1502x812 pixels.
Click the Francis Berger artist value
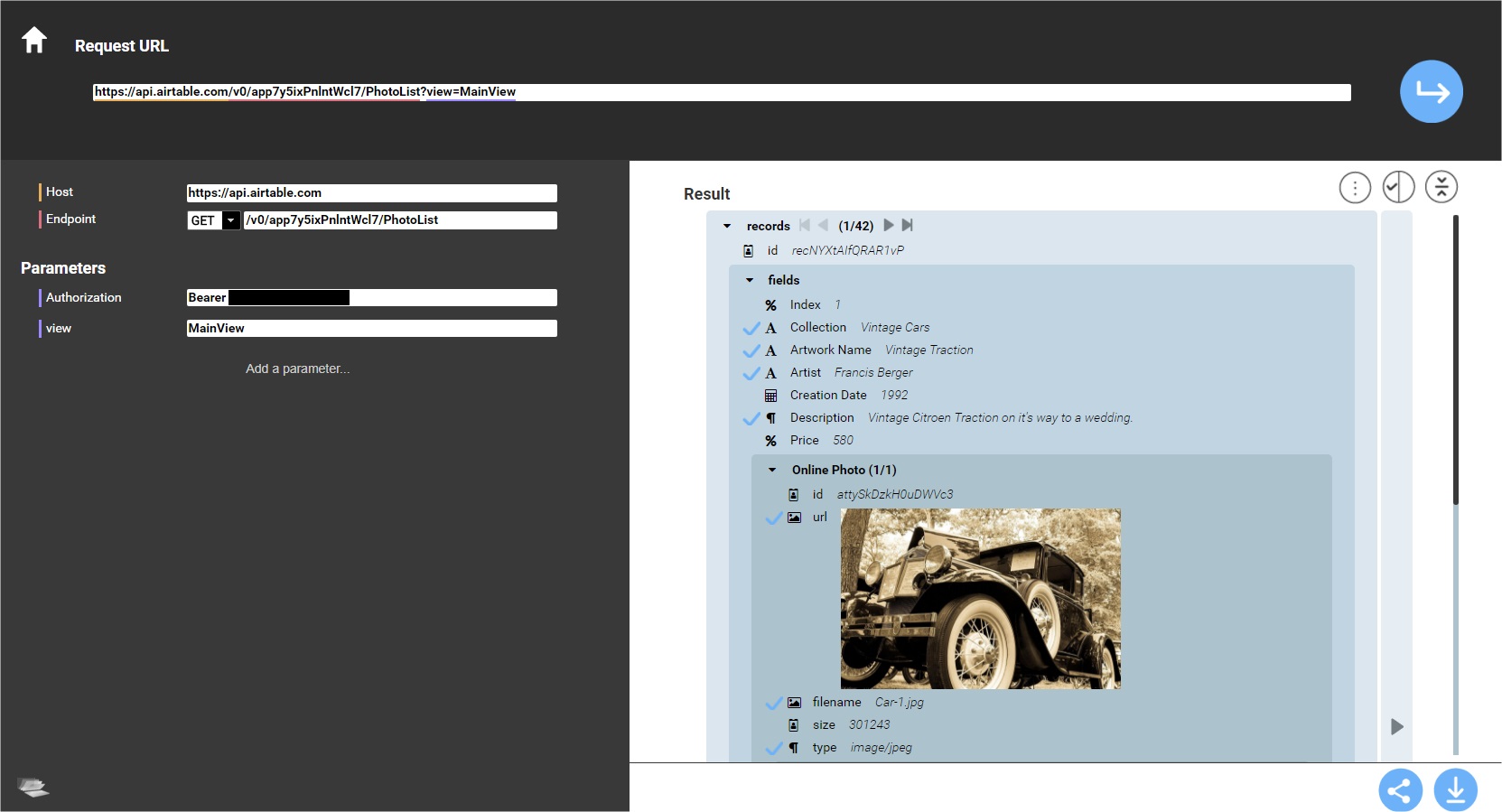873,372
